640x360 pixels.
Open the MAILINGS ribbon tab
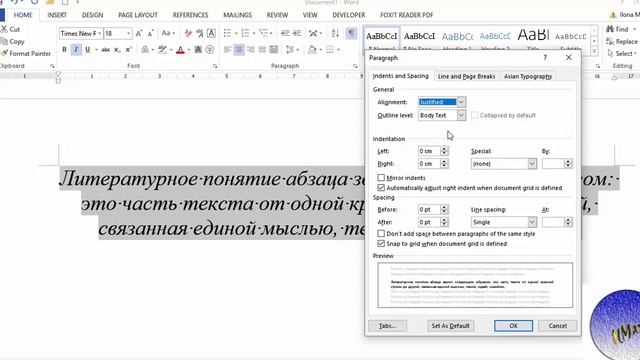237,15
